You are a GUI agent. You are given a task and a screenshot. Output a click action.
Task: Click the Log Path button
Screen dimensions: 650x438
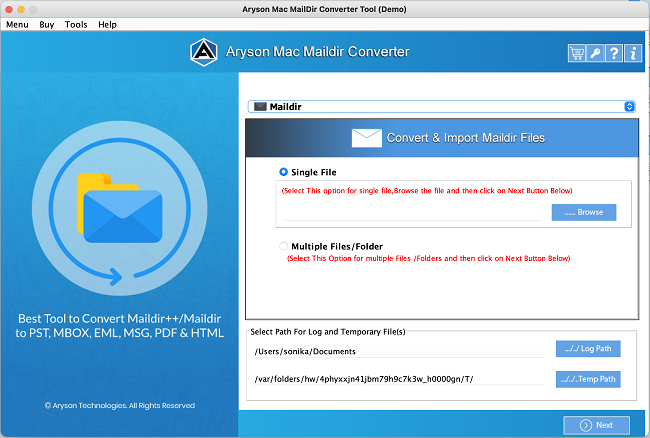[x=588, y=348]
